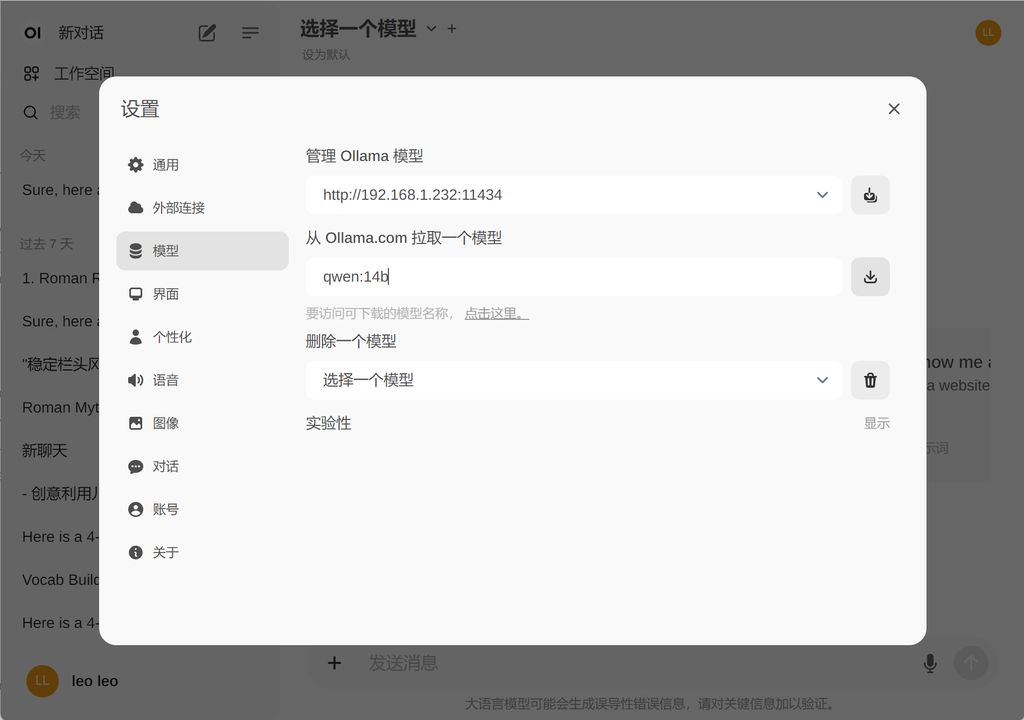Image resolution: width=1024 pixels, height=720 pixels.
Task: Click the sidebar collapse menu icon
Action: (250, 33)
